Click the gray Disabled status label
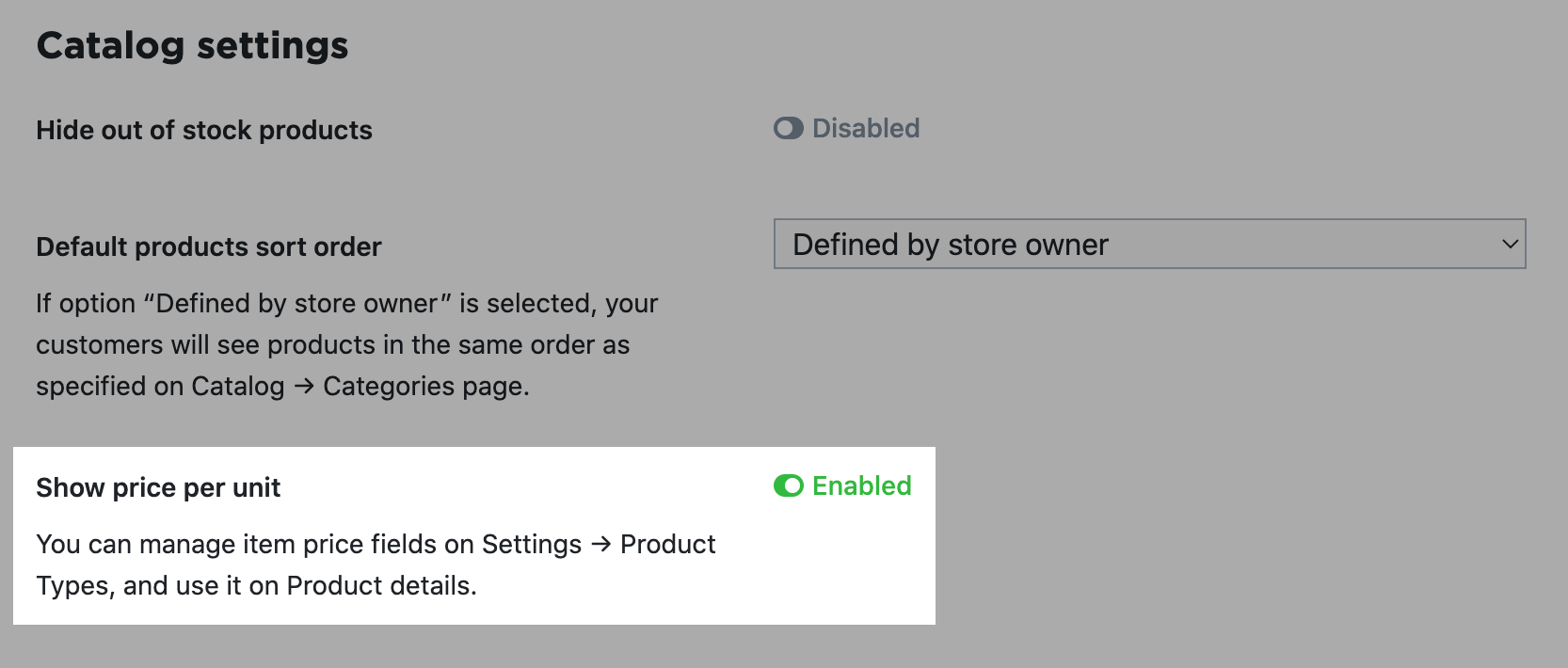1568x668 pixels. click(x=866, y=128)
